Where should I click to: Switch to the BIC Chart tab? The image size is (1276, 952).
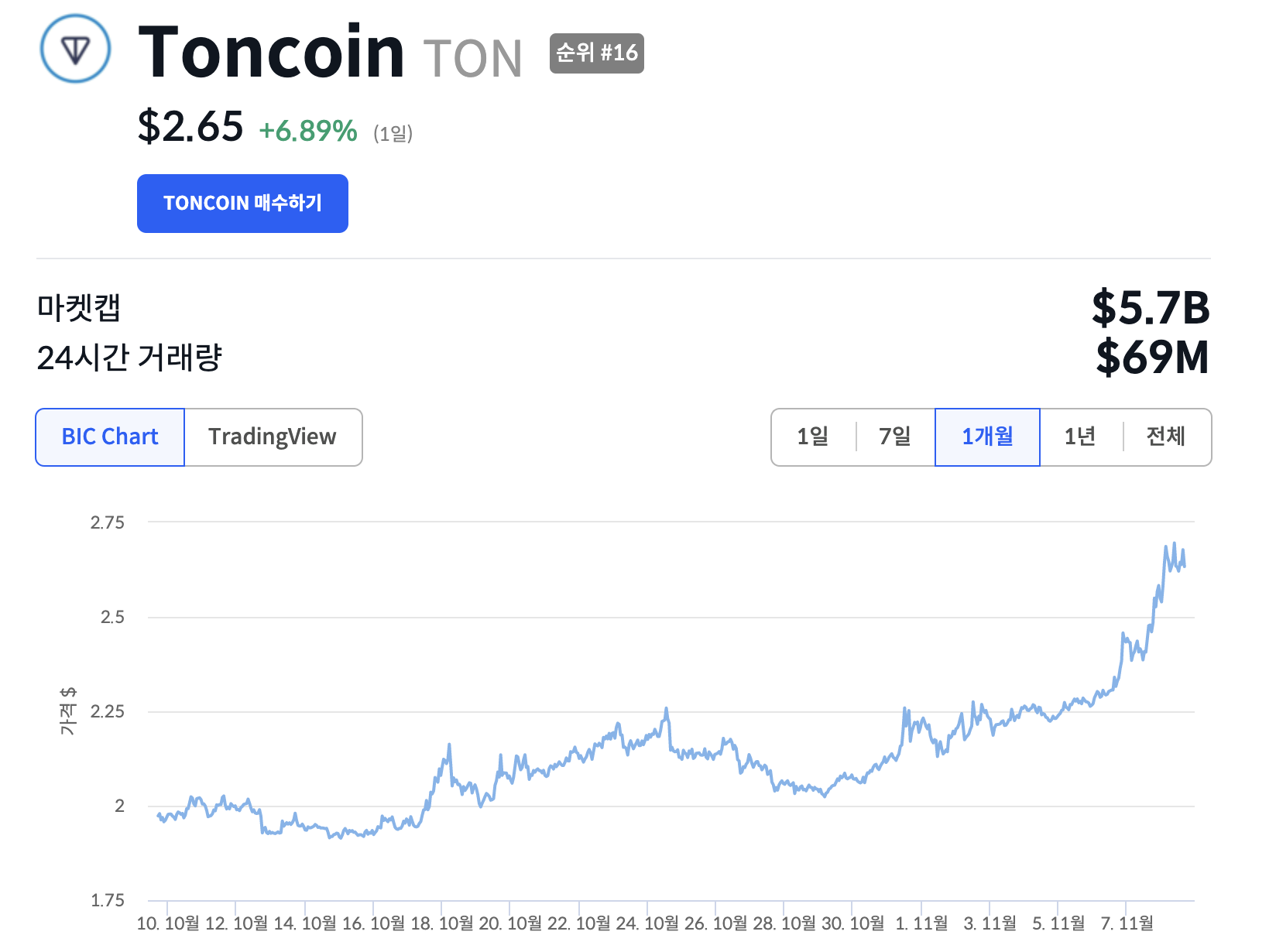tap(110, 437)
